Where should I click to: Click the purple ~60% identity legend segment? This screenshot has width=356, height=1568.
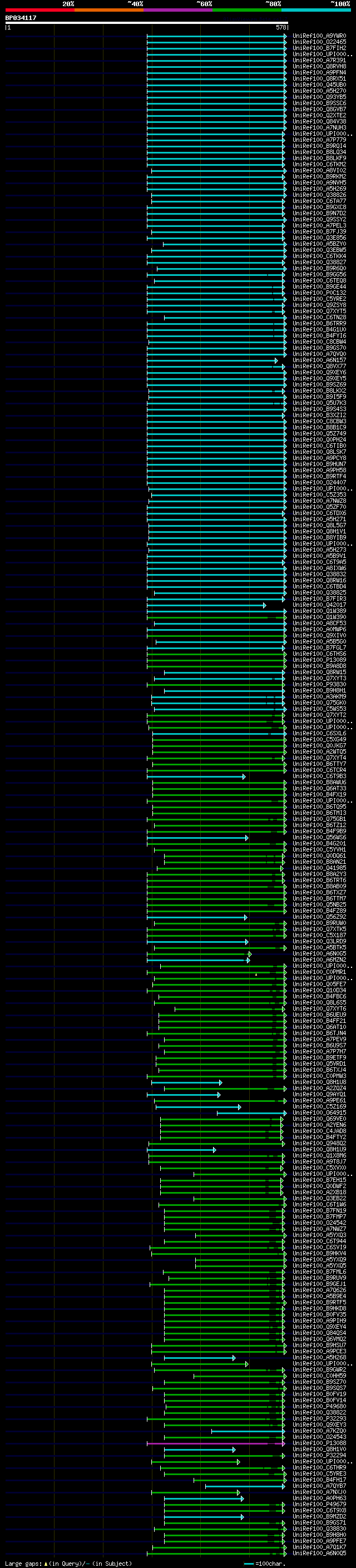179,10
